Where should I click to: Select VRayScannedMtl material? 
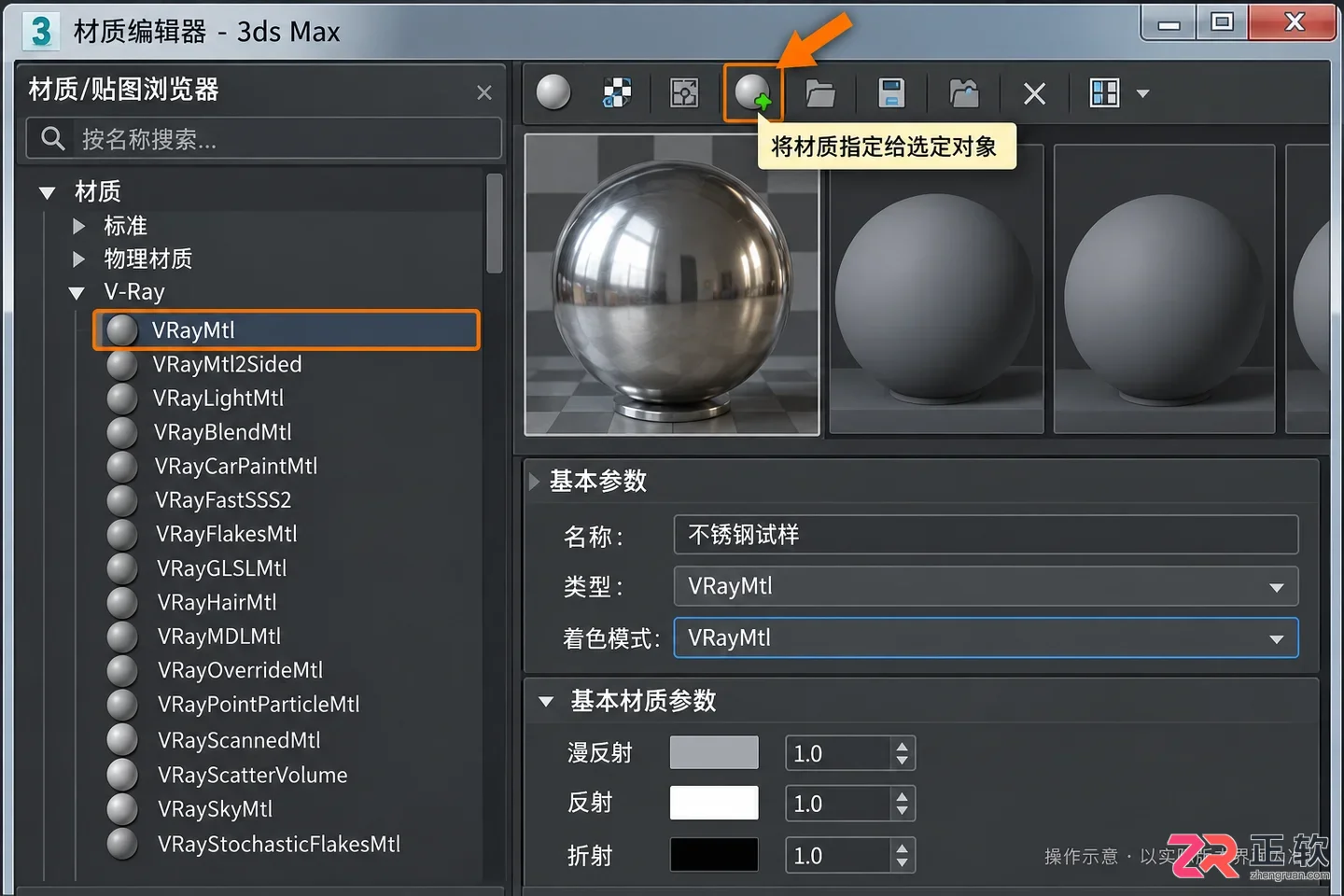pos(239,740)
